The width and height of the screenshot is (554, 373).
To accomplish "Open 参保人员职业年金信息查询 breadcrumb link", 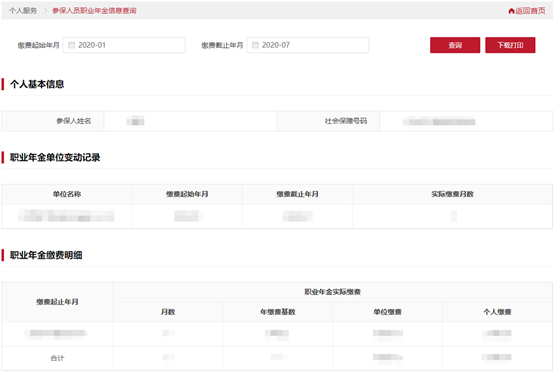I will [94, 11].
